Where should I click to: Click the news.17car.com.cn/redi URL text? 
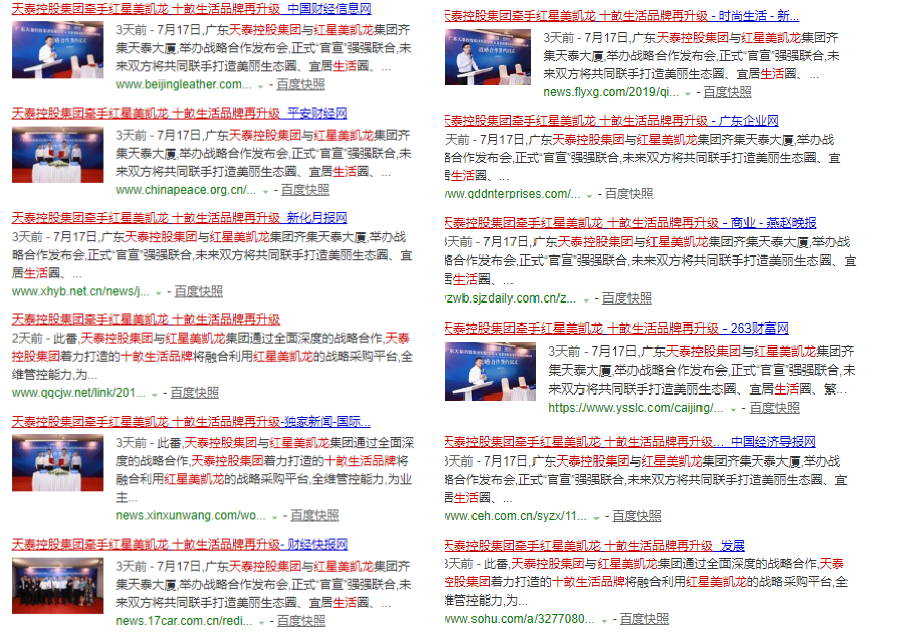[184, 621]
